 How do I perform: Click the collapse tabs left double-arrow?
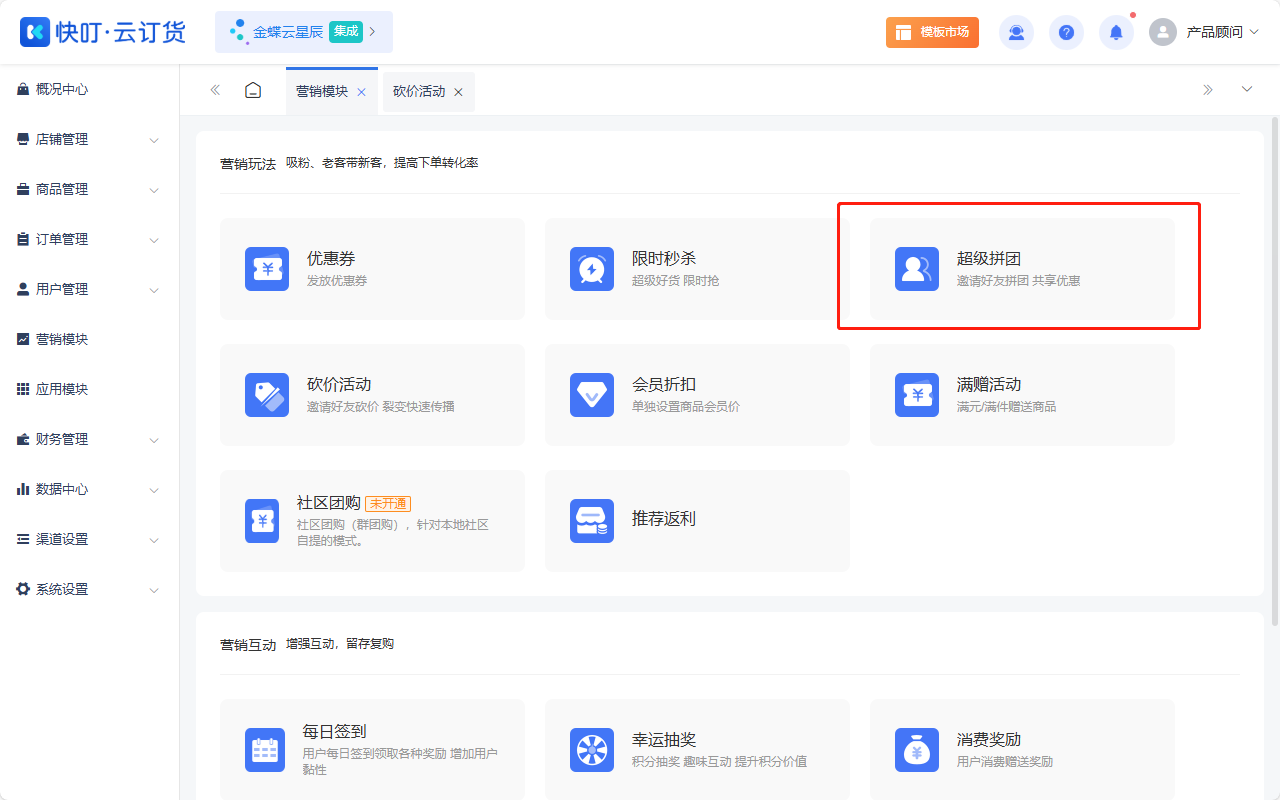[215, 90]
